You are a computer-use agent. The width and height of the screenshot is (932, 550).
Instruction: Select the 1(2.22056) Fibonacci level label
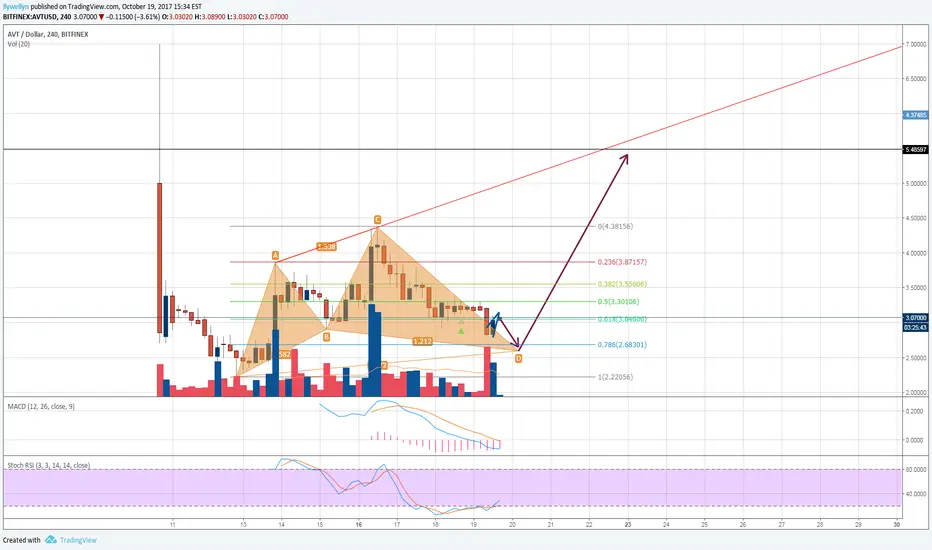(615, 377)
